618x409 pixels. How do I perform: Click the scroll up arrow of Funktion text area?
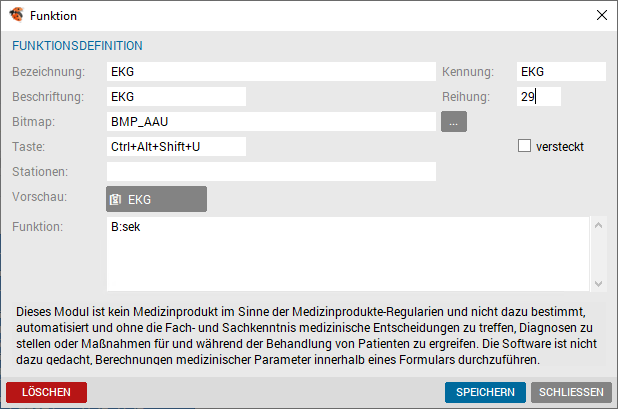[598, 225]
